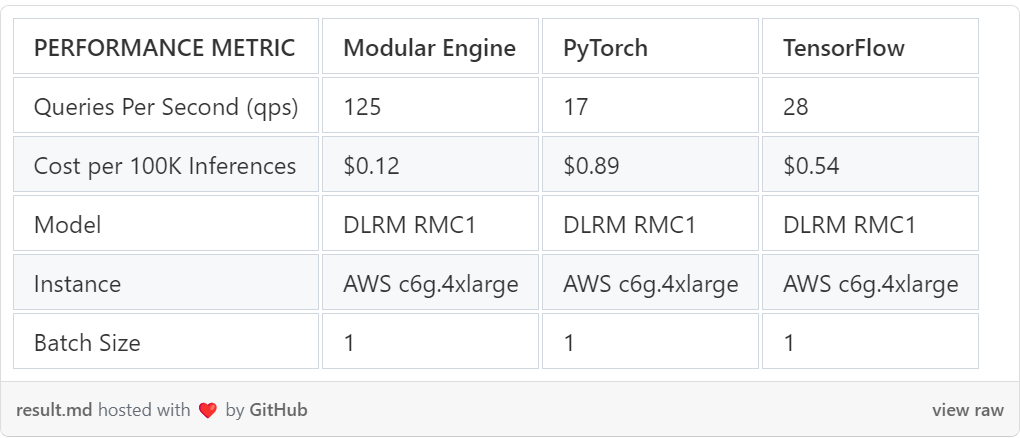
Task: Click the PyTorch 17 qps cell
Action: pos(650,105)
